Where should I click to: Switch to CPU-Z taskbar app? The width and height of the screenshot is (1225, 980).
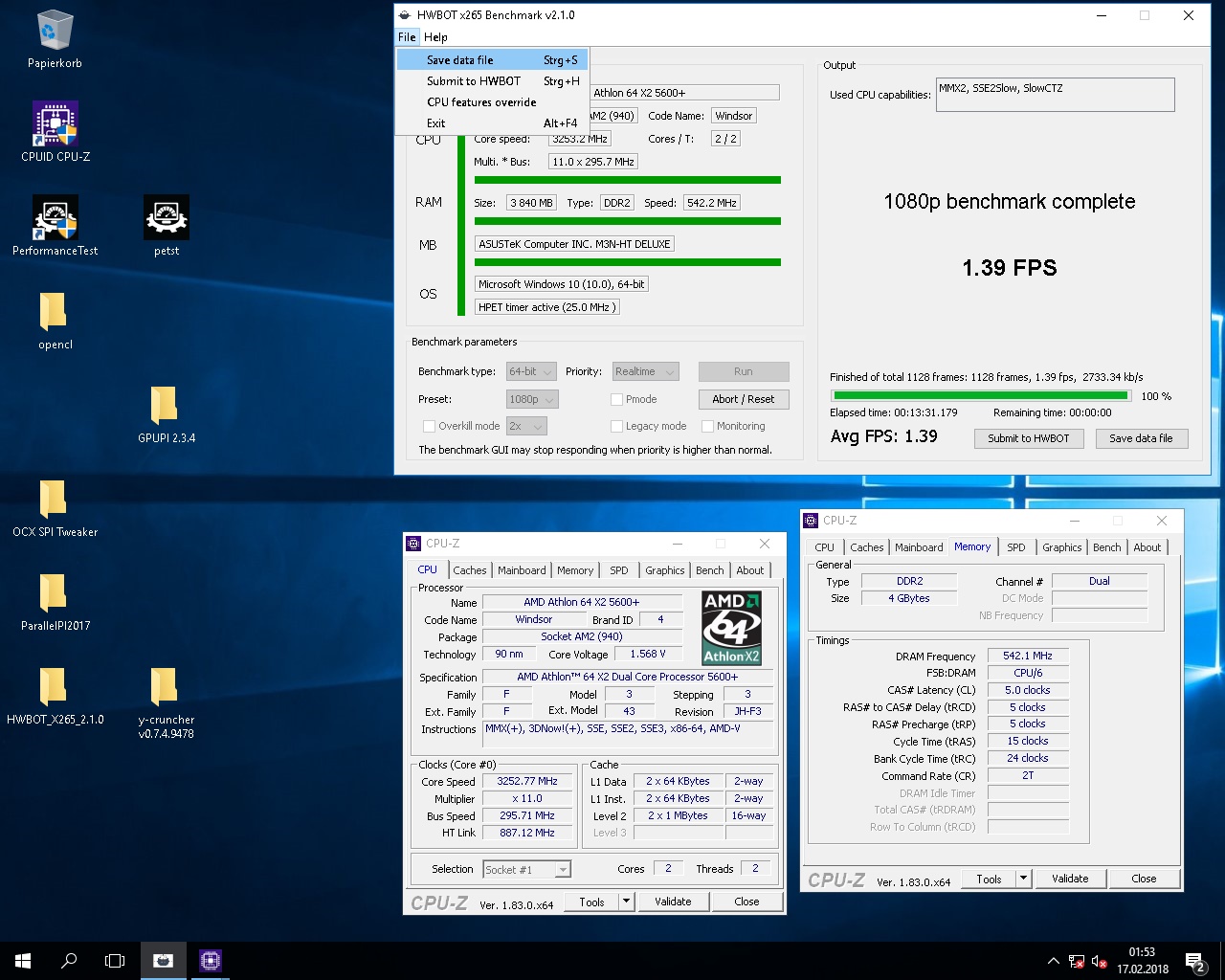click(211, 960)
